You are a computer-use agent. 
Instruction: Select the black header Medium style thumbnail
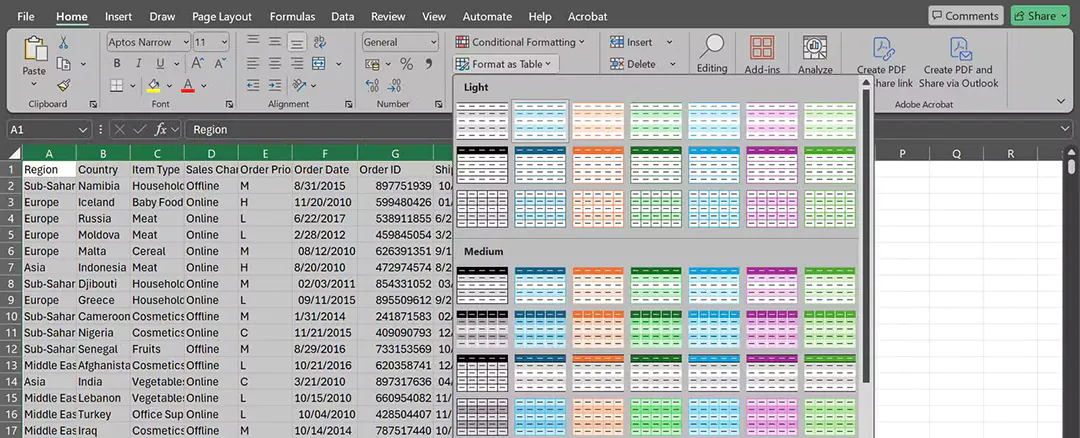[483, 285]
